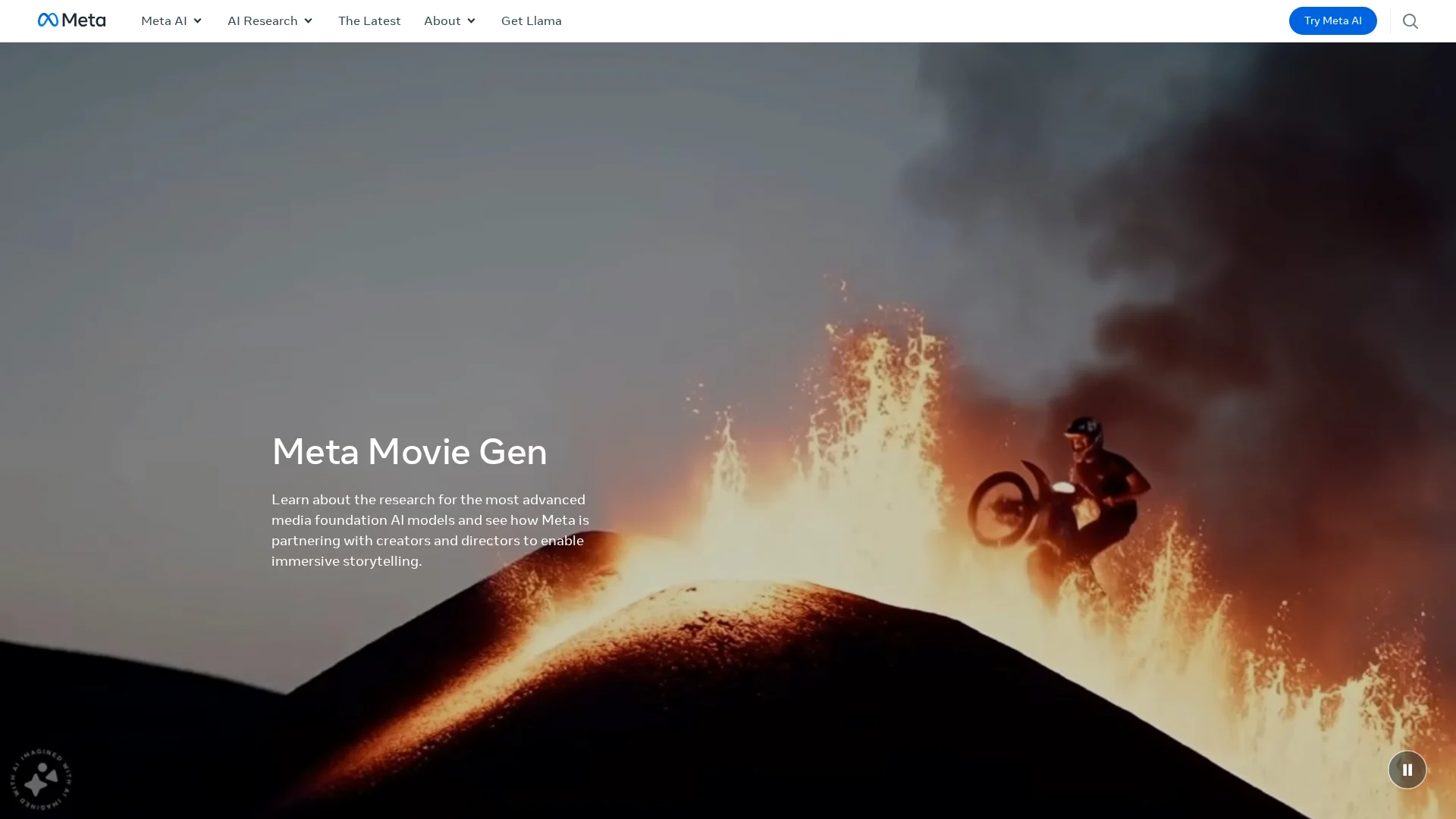1456x819 pixels.
Task: Expand the AI Research chevron arrow
Action: click(x=308, y=21)
